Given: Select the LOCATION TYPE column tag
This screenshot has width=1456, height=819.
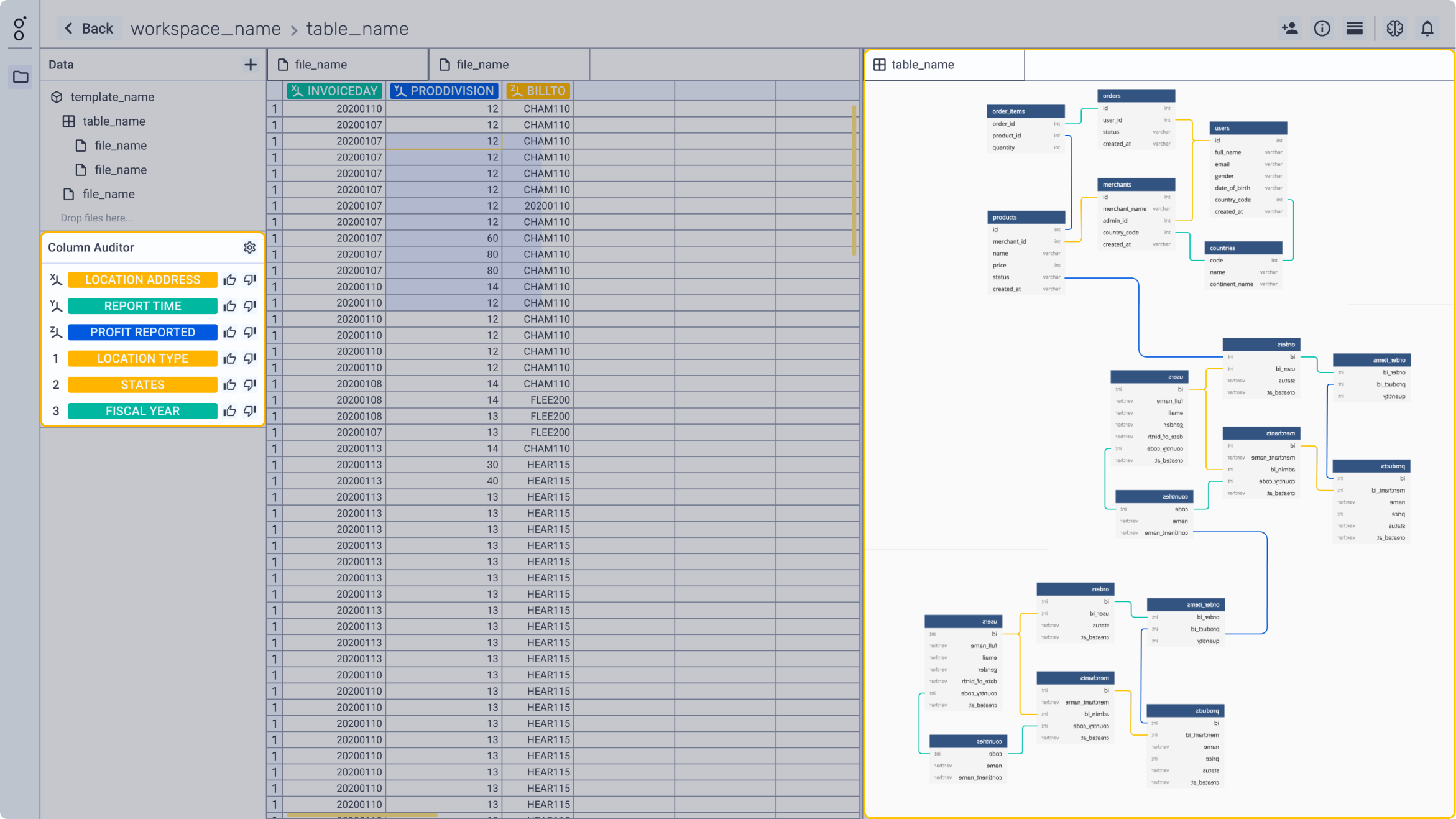Looking at the screenshot, I should [x=142, y=359].
